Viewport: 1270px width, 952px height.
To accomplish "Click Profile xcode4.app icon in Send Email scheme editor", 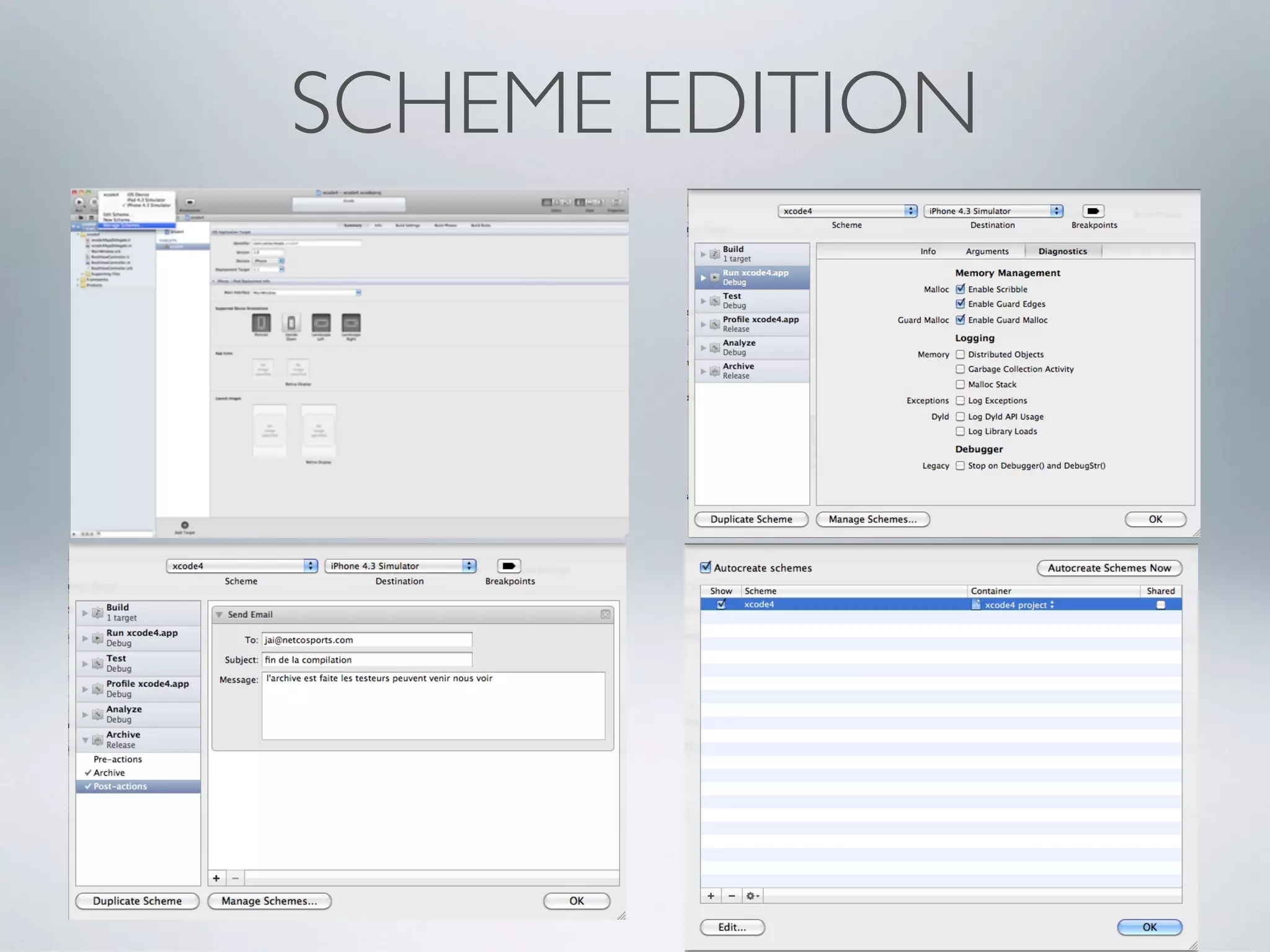I will pyautogui.click(x=97, y=689).
